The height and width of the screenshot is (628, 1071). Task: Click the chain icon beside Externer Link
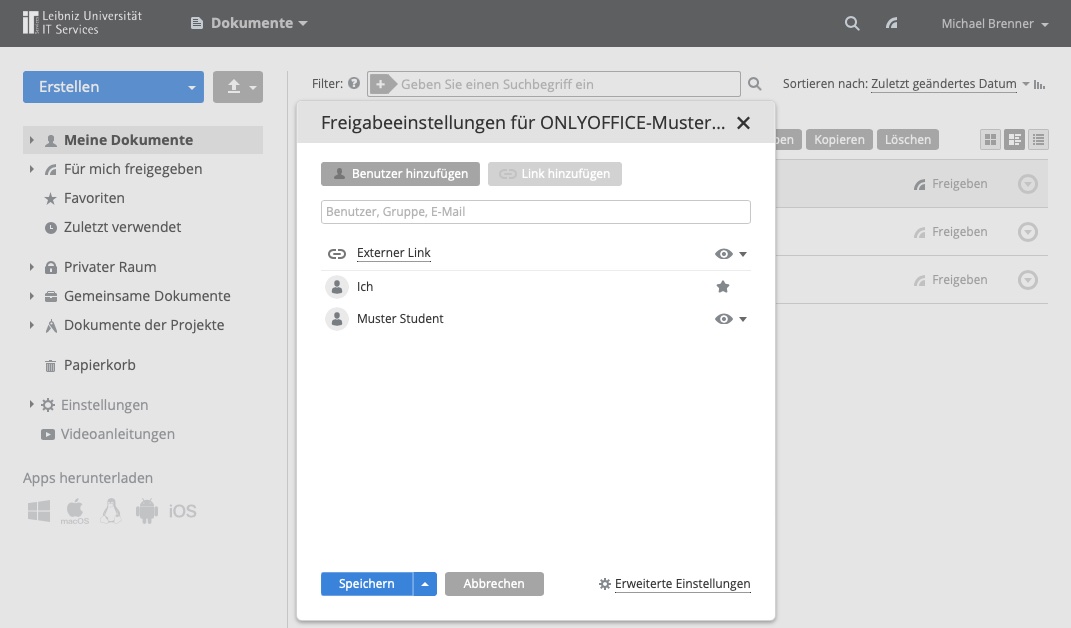pyautogui.click(x=337, y=254)
